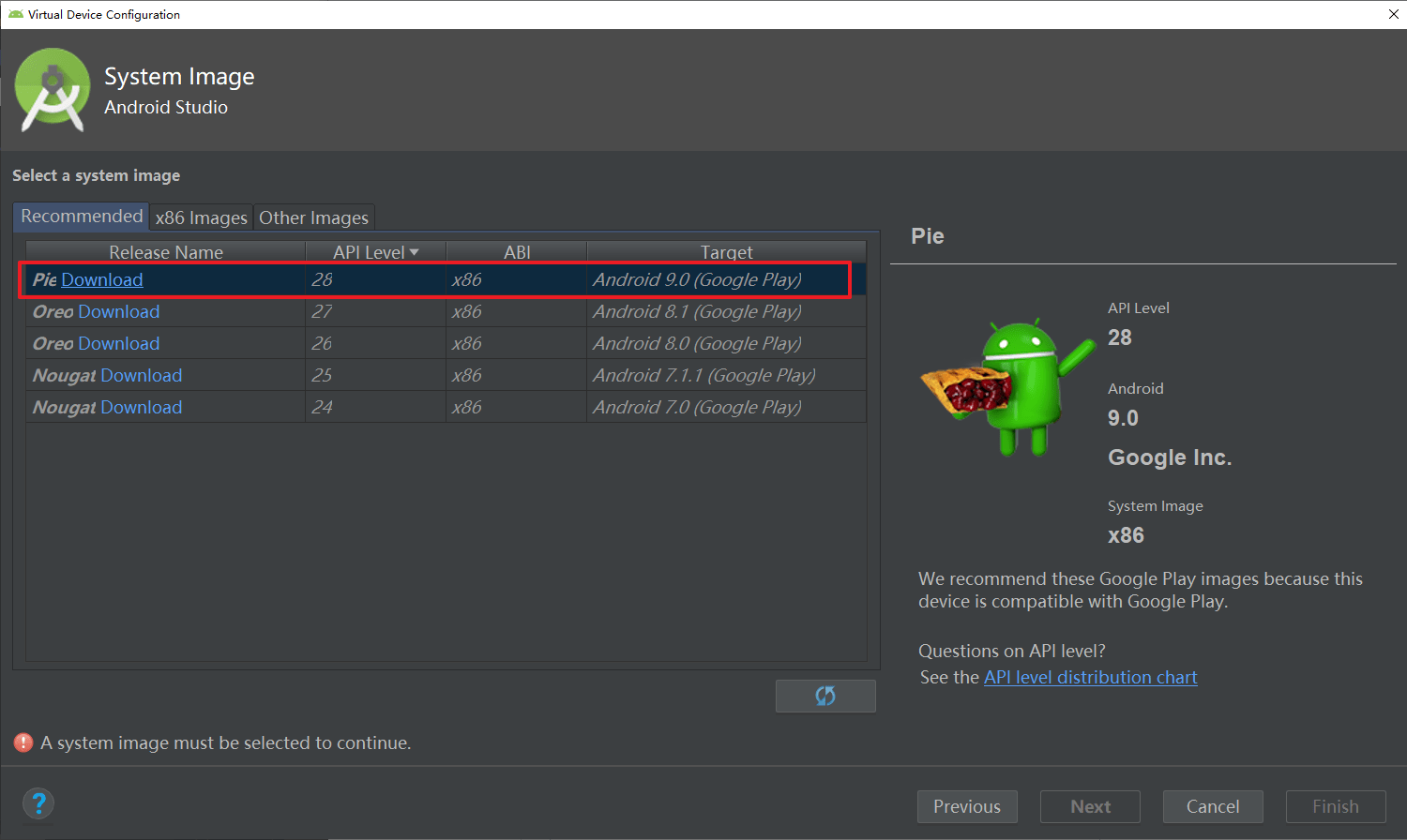Click the x86 ABI cell in API 24 row

(x=517, y=407)
